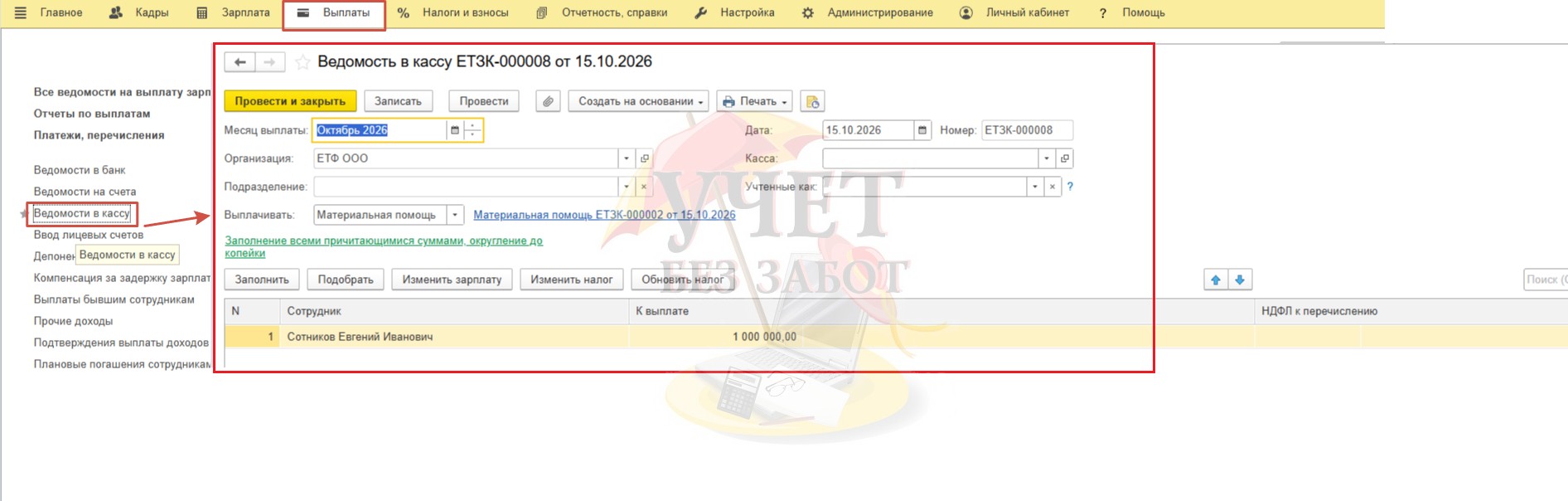Open the Зарплата section
1568x501 pixels.
point(234,12)
